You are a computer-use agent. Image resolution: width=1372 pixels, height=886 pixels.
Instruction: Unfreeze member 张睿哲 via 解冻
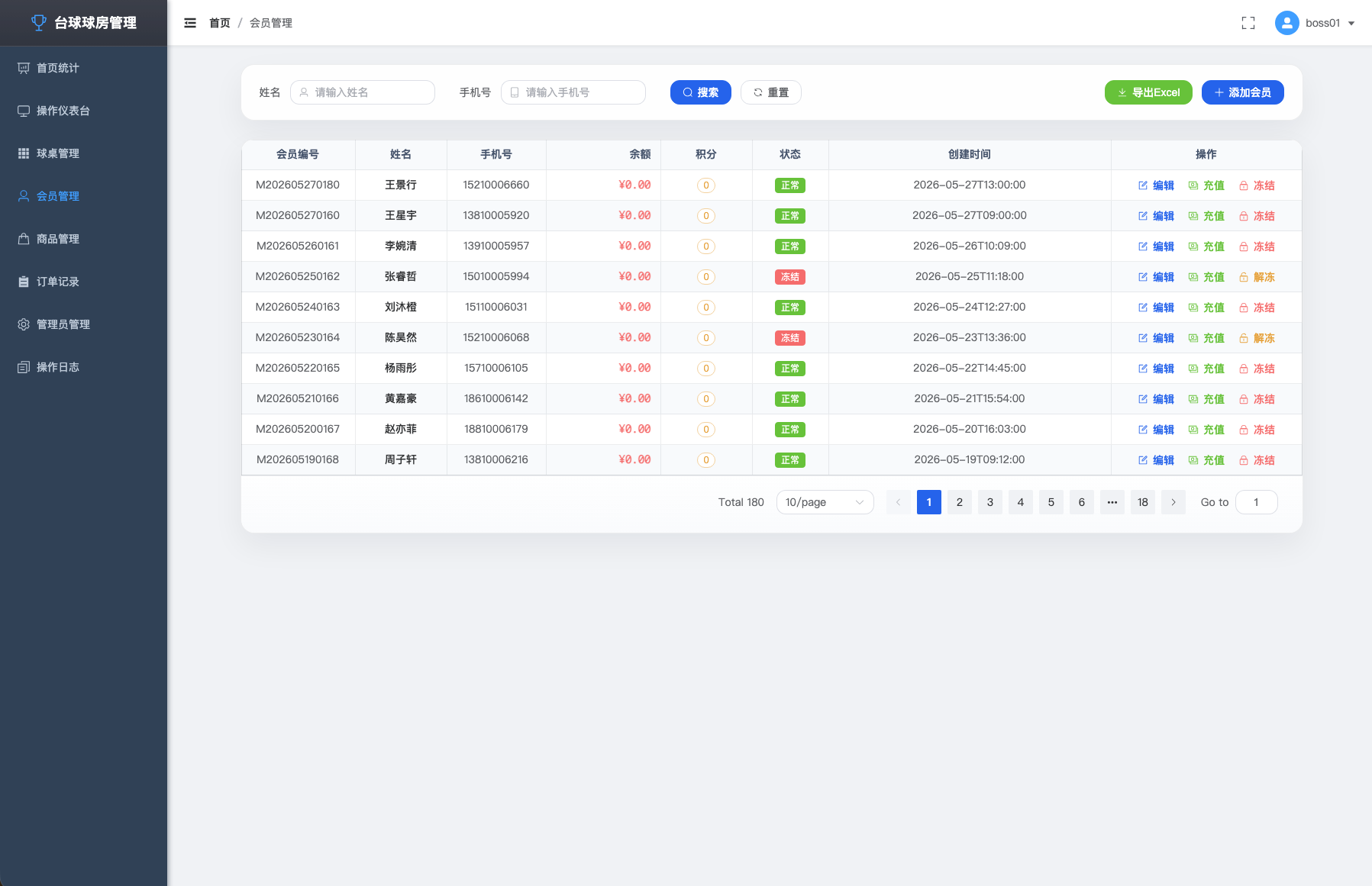(x=1257, y=277)
